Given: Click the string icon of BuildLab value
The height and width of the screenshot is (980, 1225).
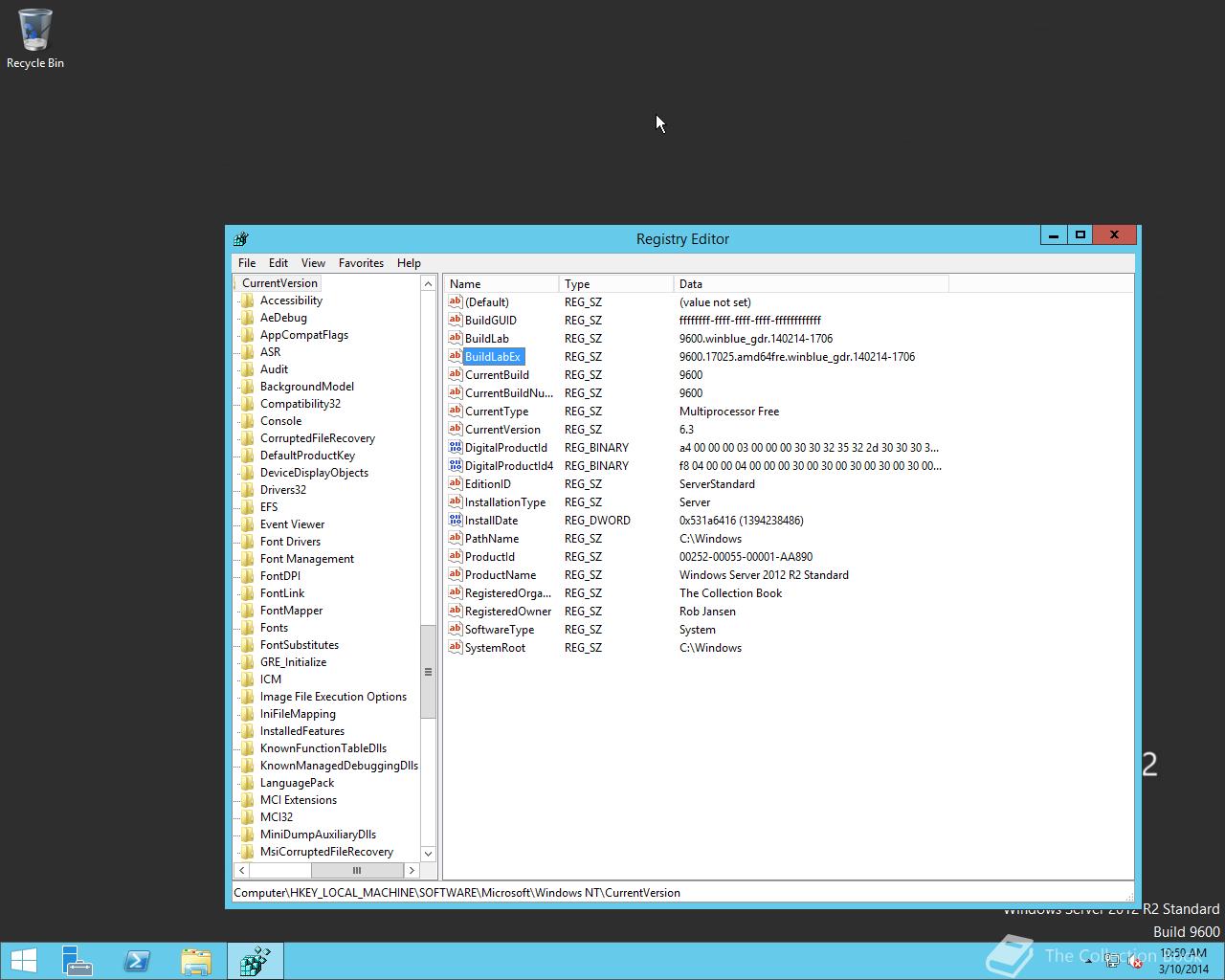Looking at the screenshot, I should 456,338.
